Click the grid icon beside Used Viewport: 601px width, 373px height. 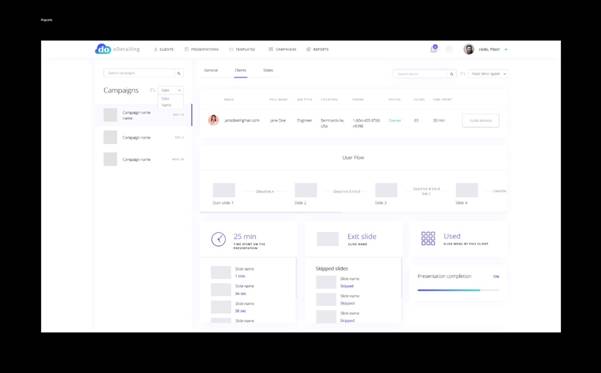(428, 238)
